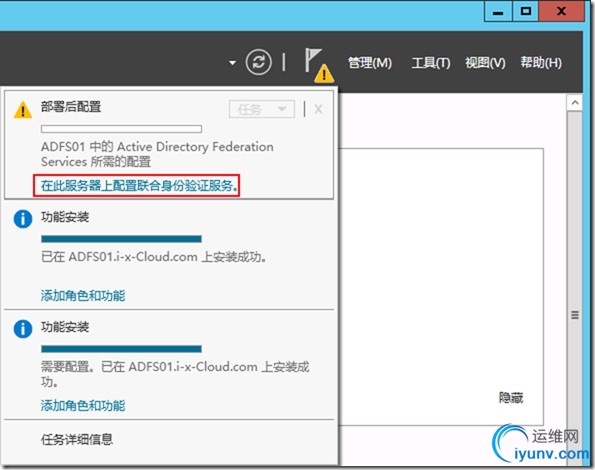Viewport: 595px width, 470px height.
Task: Click the scrollbar grip handle on right
Action: click(575, 315)
